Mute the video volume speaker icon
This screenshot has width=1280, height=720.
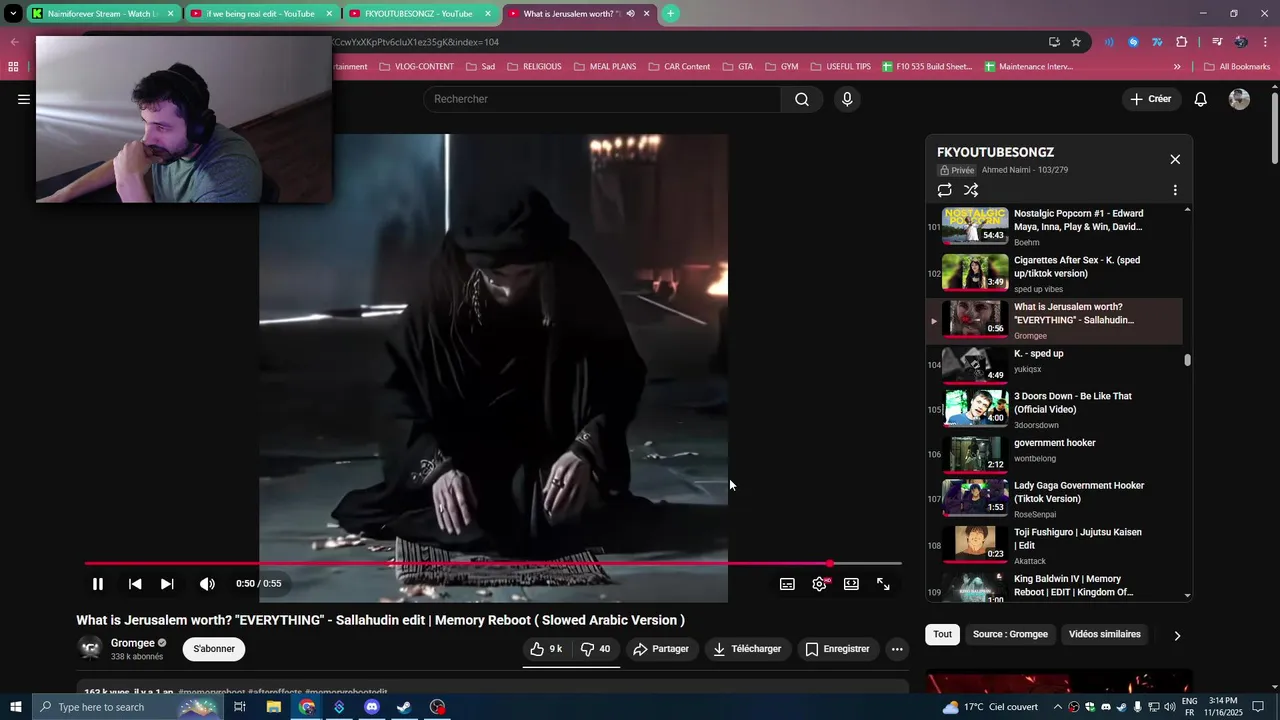tap(207, 584)
